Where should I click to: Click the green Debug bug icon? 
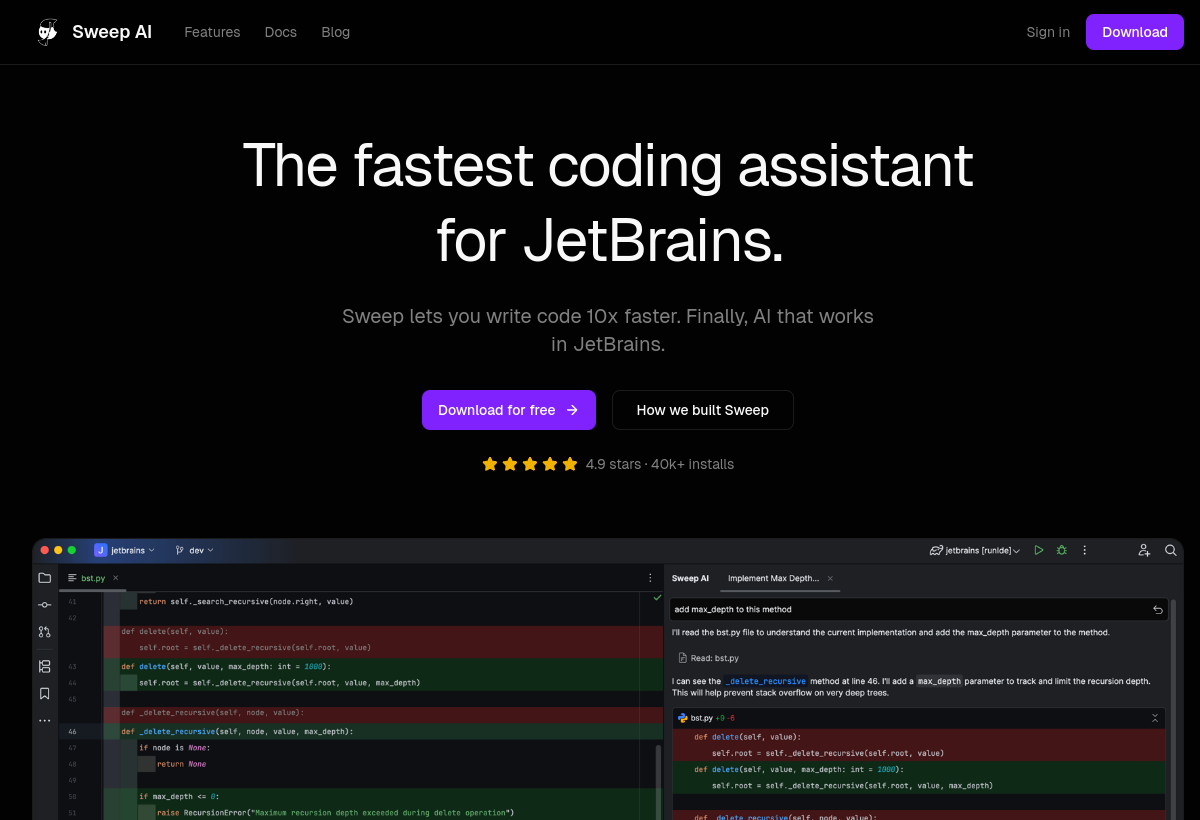pos(1062,550)
